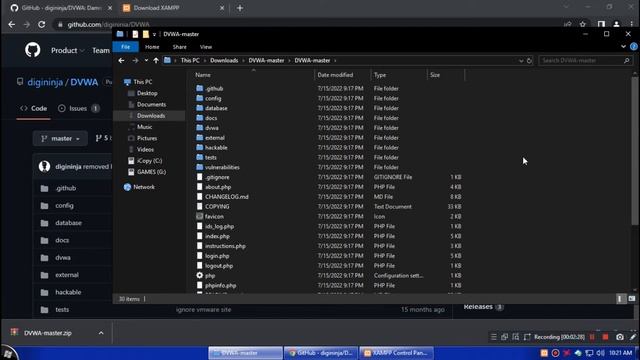Expand the address bar history dropdown

(521, 60)
